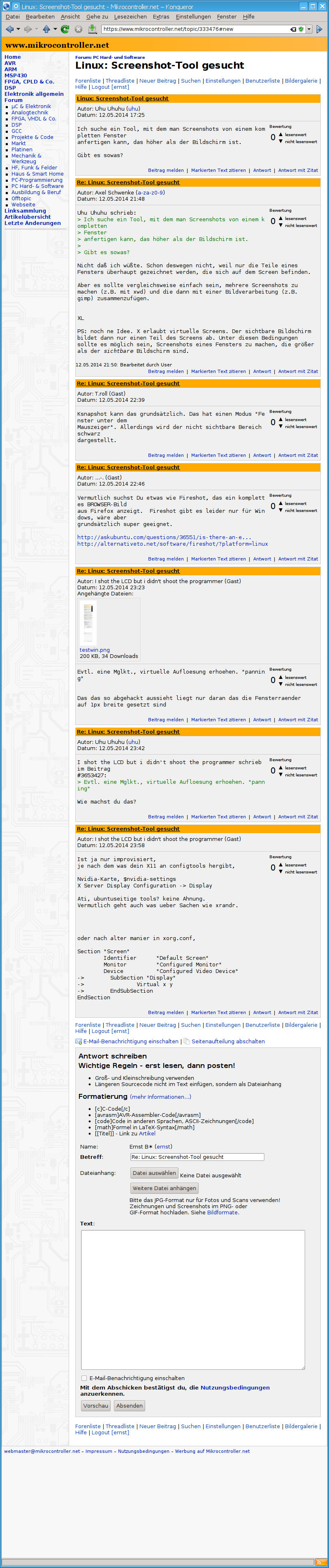
Task: Submit the reply with Absenden
Action: click(x=129, y=1406)
